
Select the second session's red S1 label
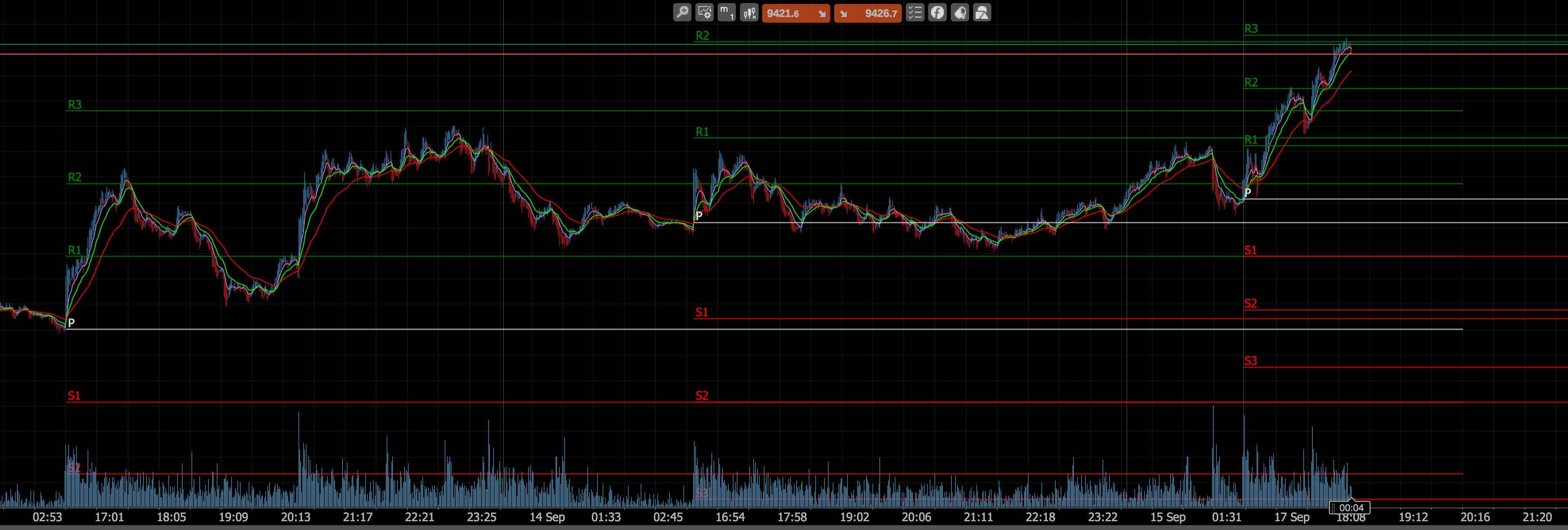(x=702, y=313)
